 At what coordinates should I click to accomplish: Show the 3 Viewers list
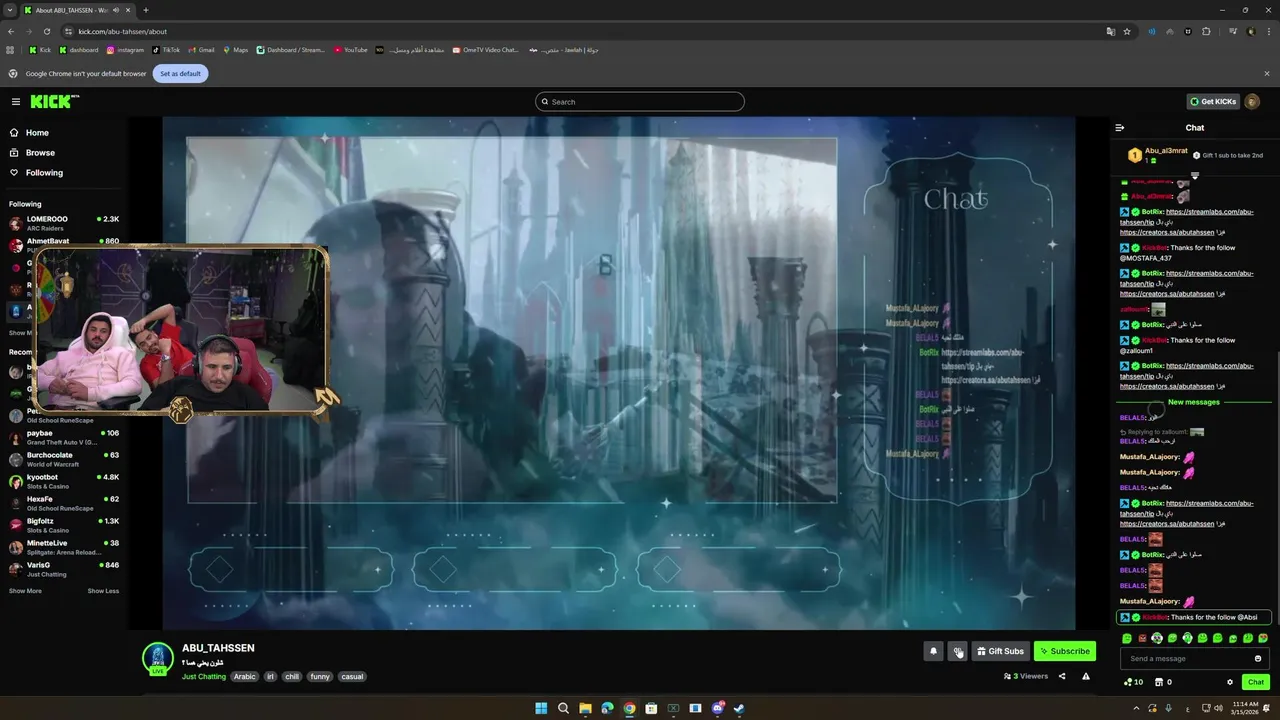(1026, 677)
